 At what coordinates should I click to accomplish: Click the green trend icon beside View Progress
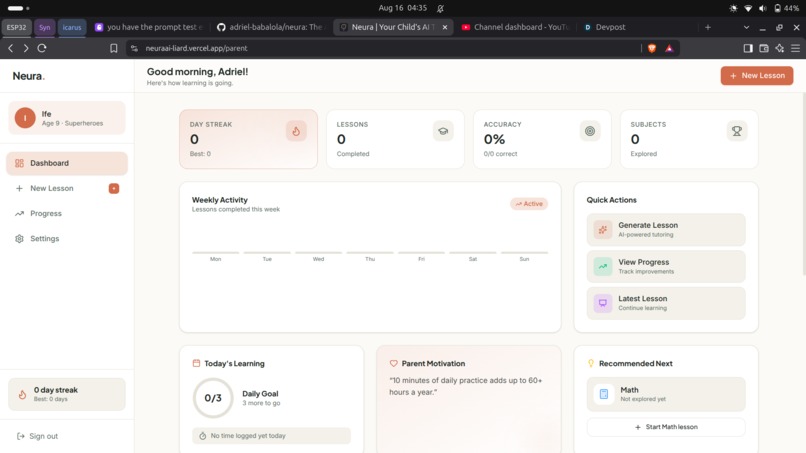click(x=602, y=266)
